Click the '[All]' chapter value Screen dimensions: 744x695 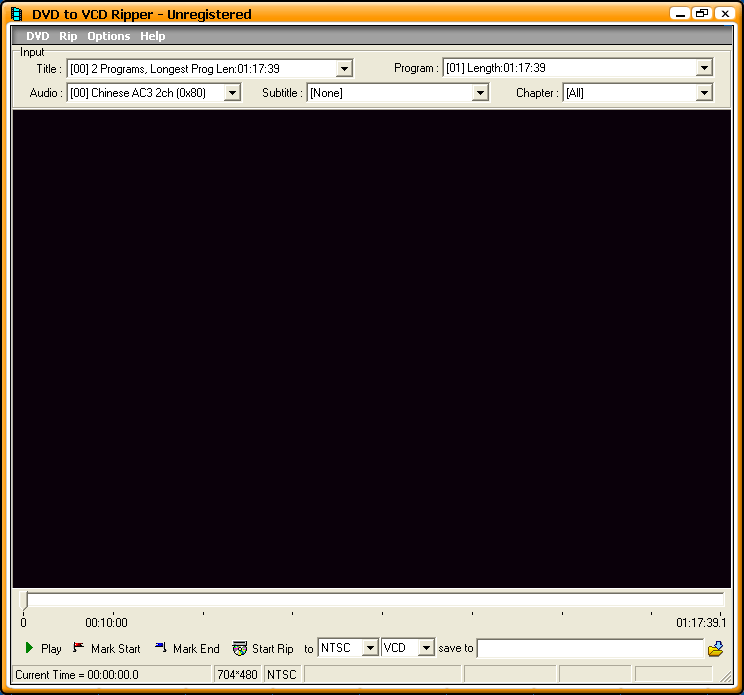click(575, 93)
